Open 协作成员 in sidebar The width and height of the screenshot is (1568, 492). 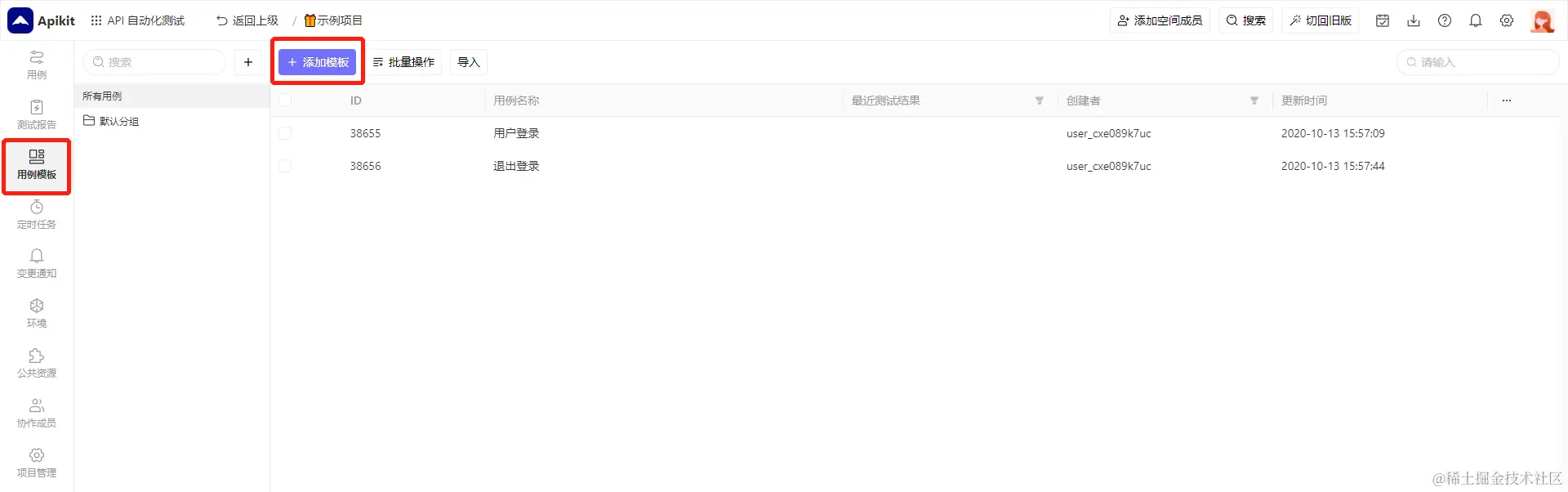point(37,414)
